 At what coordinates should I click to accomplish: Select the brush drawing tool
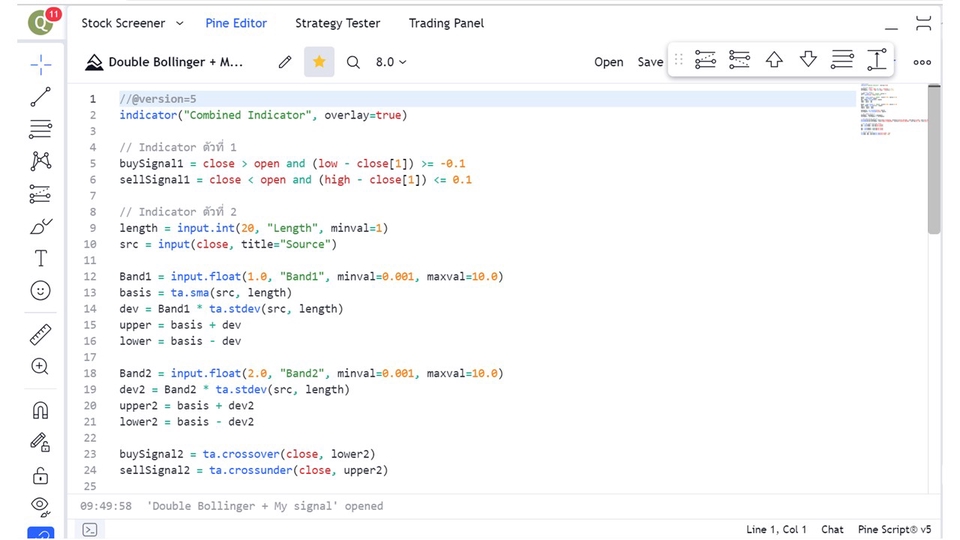[x=40, y=227]
